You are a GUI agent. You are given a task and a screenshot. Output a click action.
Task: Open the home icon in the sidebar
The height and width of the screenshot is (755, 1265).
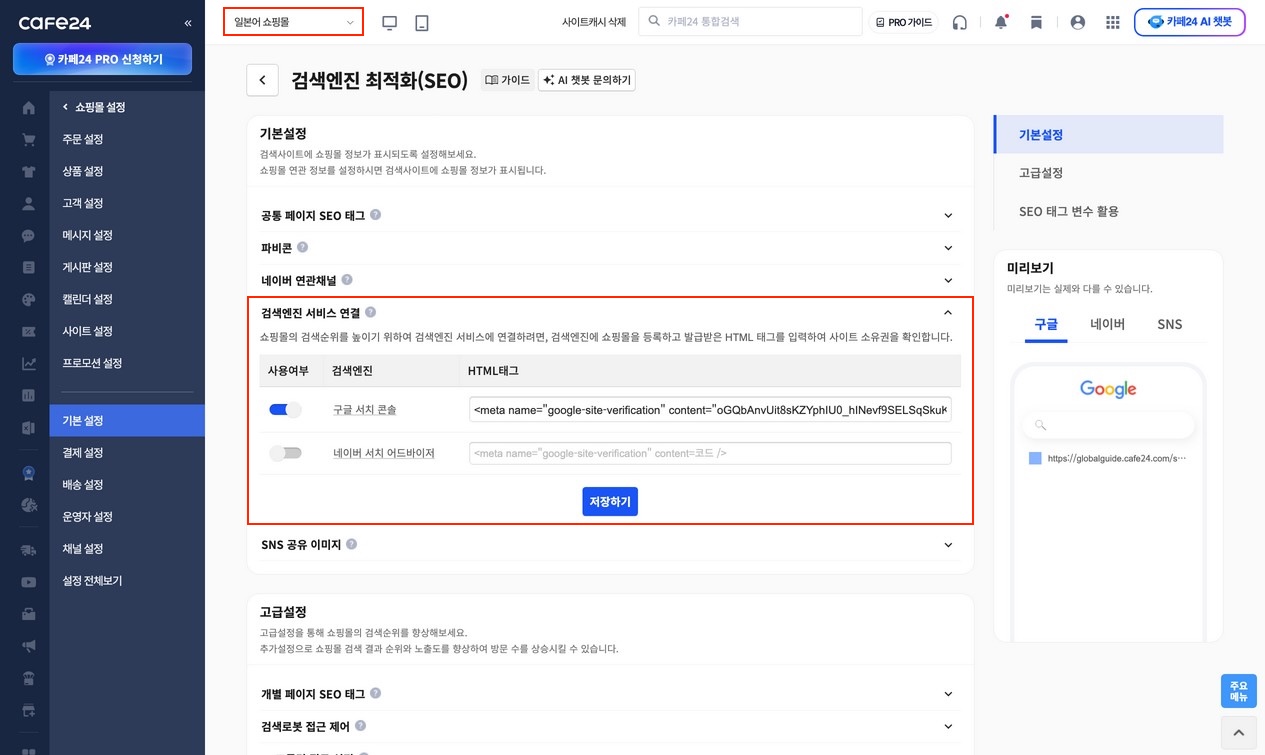pos(28,107)
